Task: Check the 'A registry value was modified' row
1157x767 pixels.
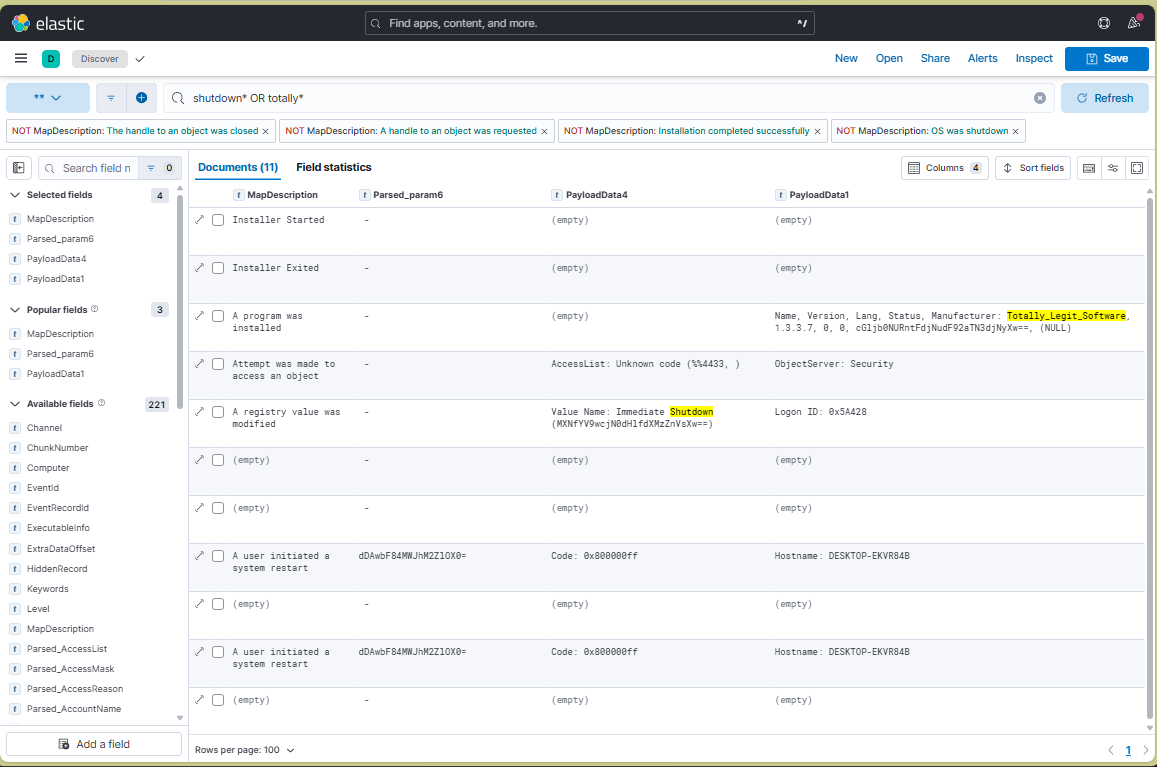Action: pos(218,412)
